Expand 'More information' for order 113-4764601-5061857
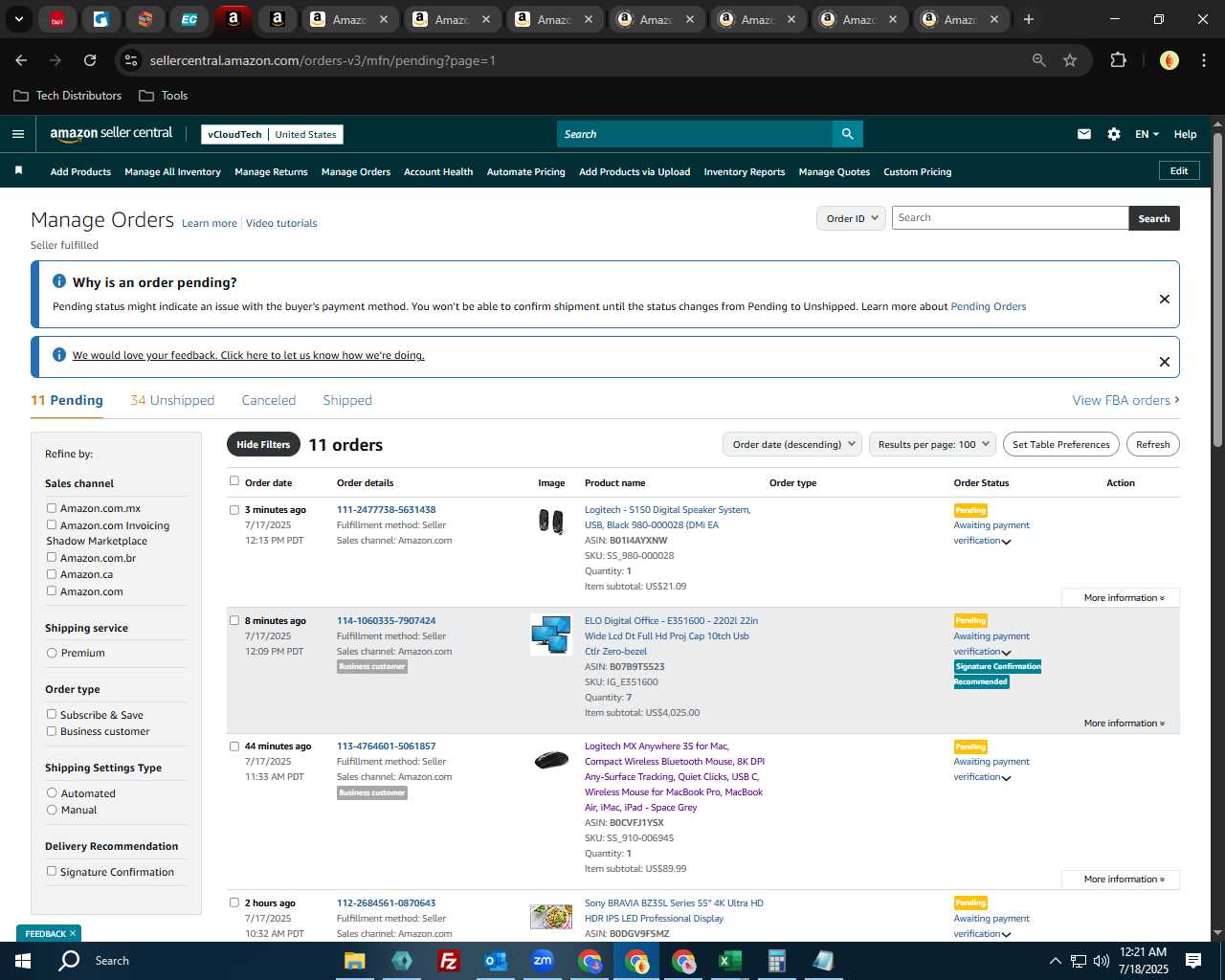1225x980 pixels. [x=1124, y=879]
